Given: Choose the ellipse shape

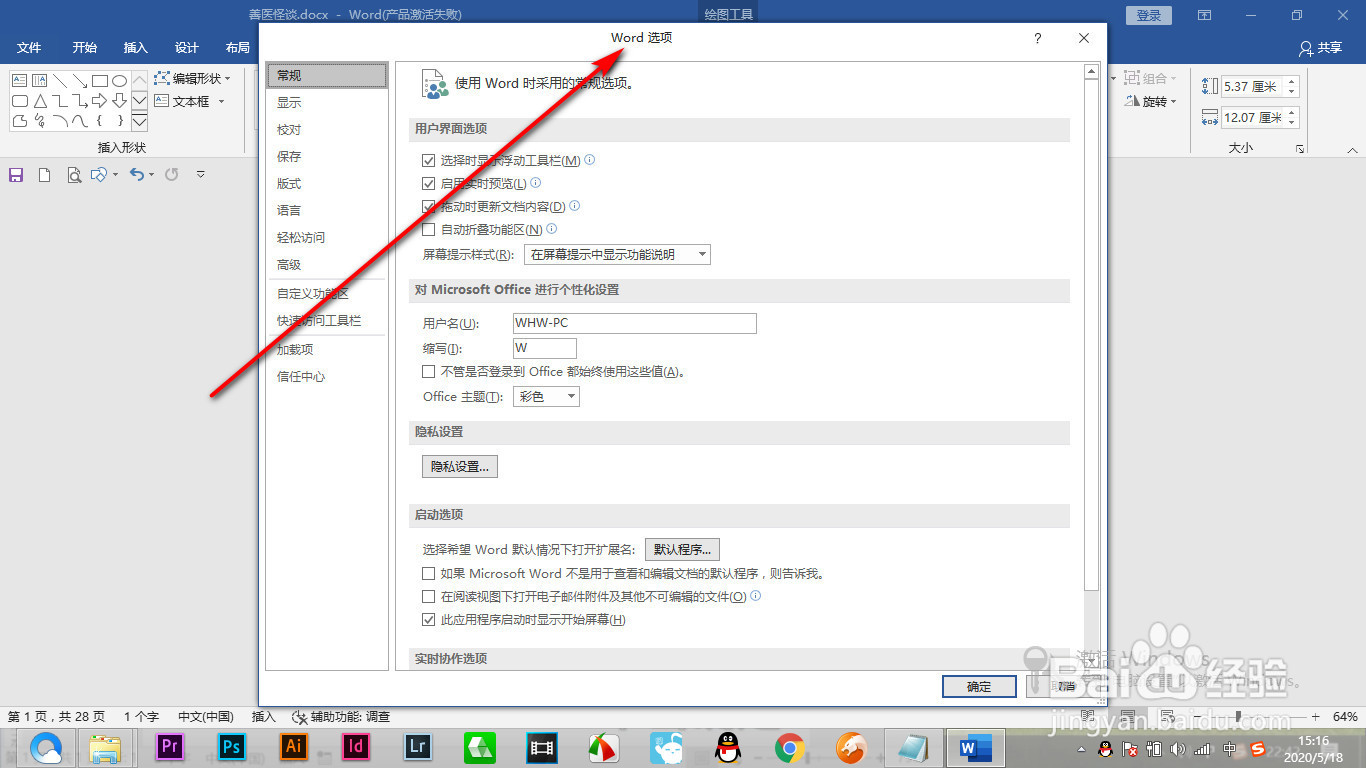Looking at the screenshot, I should tap(119, 81).
